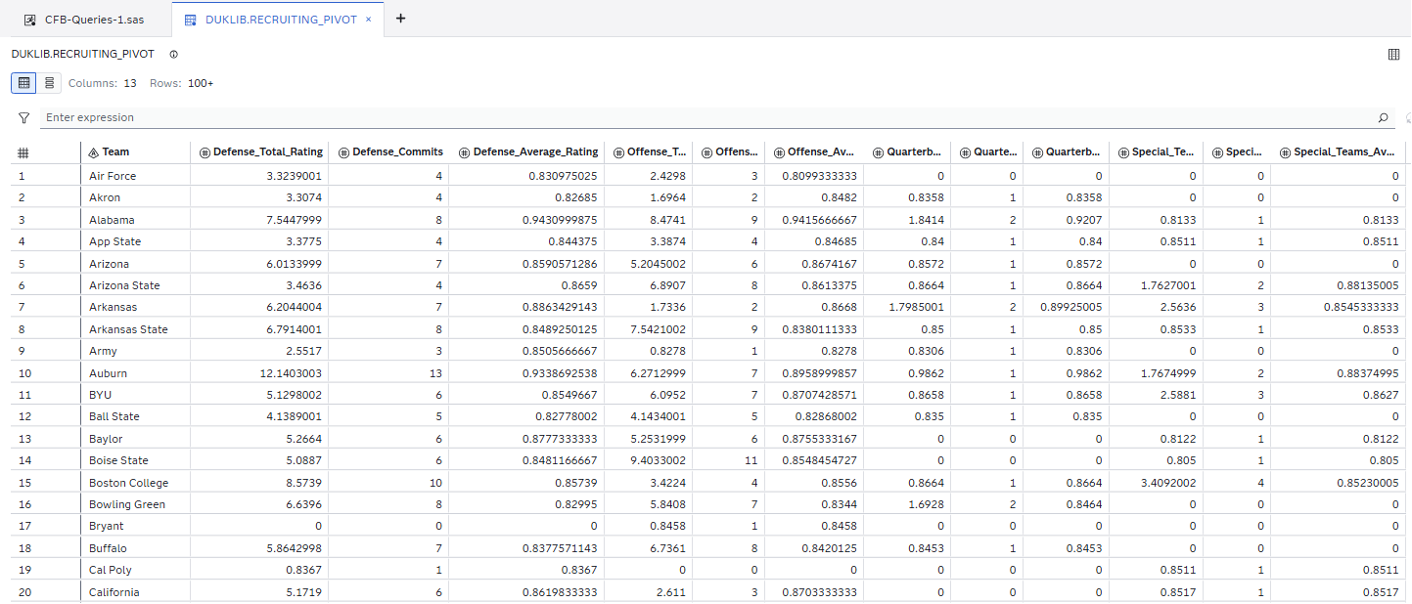The image size is (1412, 604).
Task: Click into the Enter expression filter field
Action: coord(700,118)
